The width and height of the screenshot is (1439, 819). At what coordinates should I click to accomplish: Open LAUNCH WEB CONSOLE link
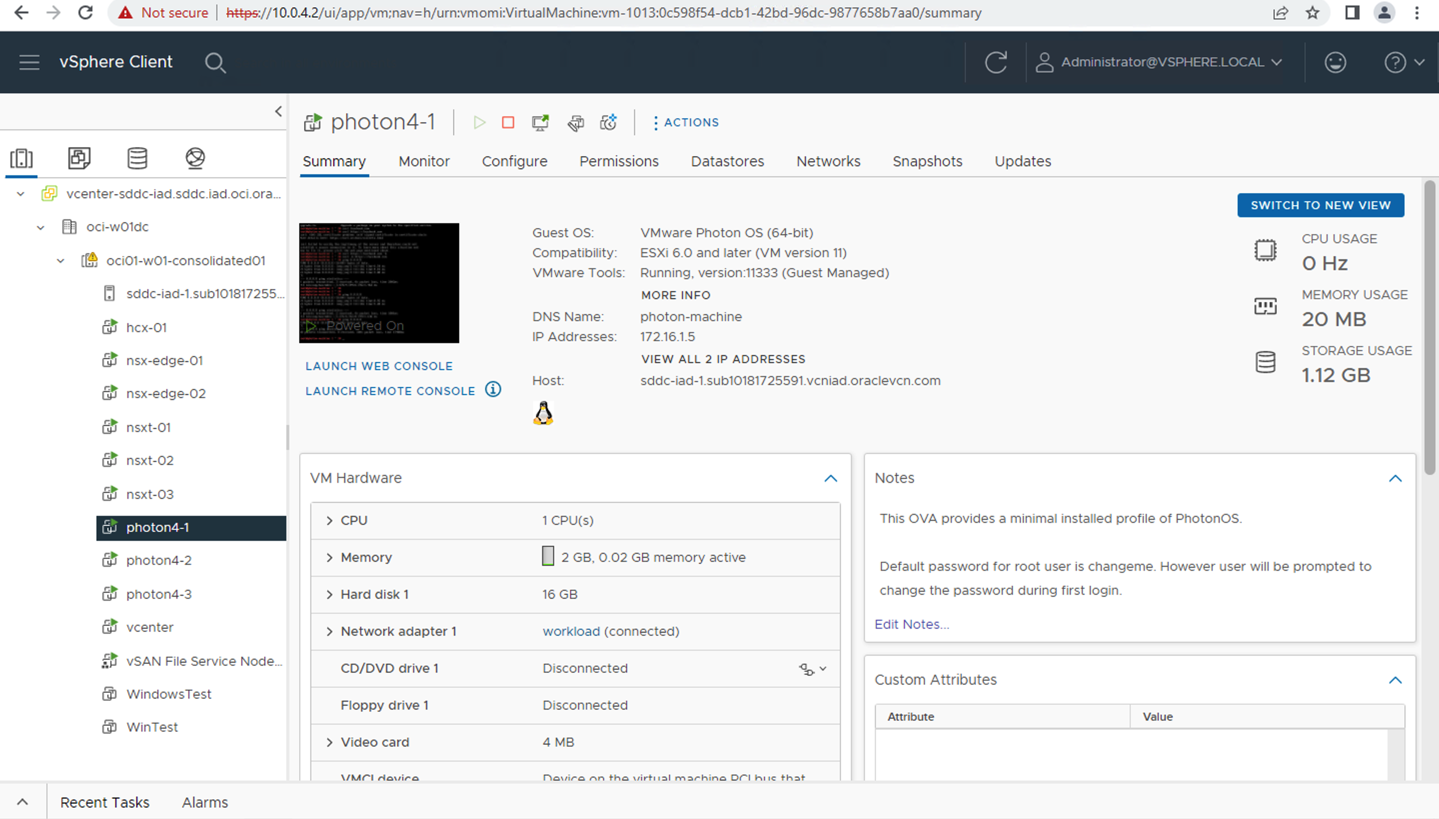coord(378,366)
